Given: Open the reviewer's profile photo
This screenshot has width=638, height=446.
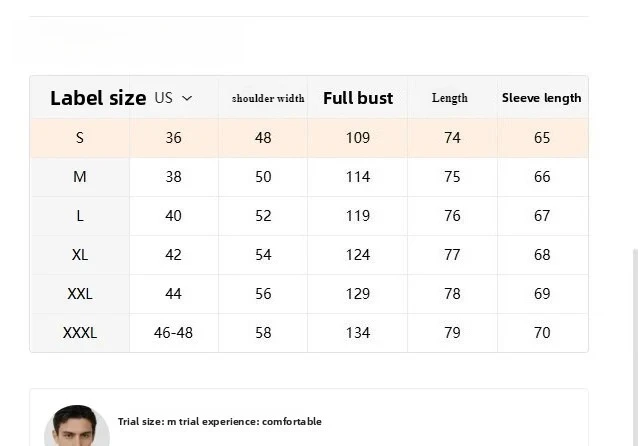Looking at the screenshot, I should (x=76, y=428).
